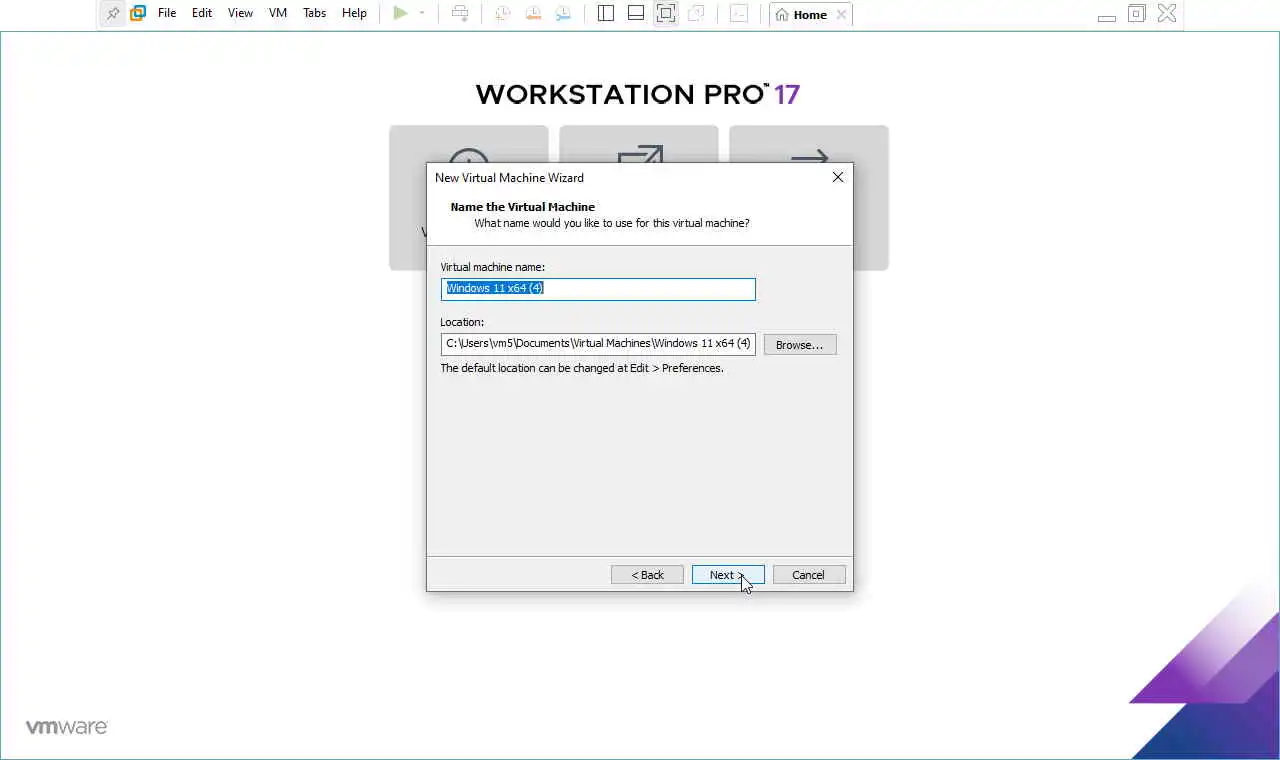Click the Open a Virtual Machine tile icon
Screen dimensions: 1280x760
639,155
